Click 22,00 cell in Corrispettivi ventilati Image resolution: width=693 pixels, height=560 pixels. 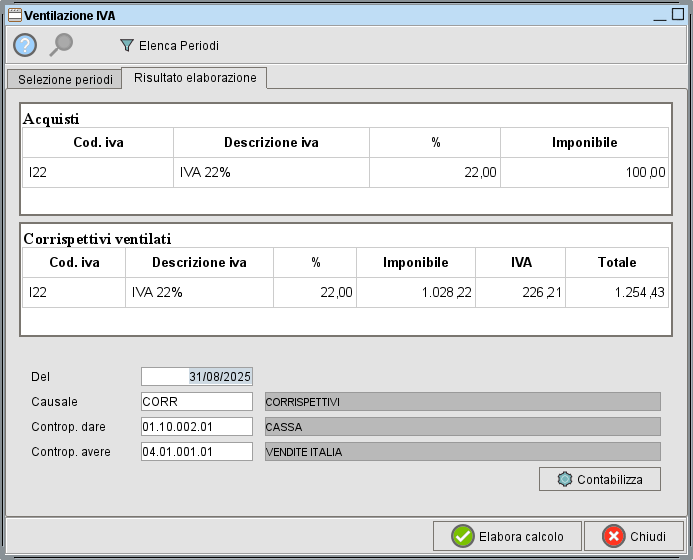(x=315, y=293)
